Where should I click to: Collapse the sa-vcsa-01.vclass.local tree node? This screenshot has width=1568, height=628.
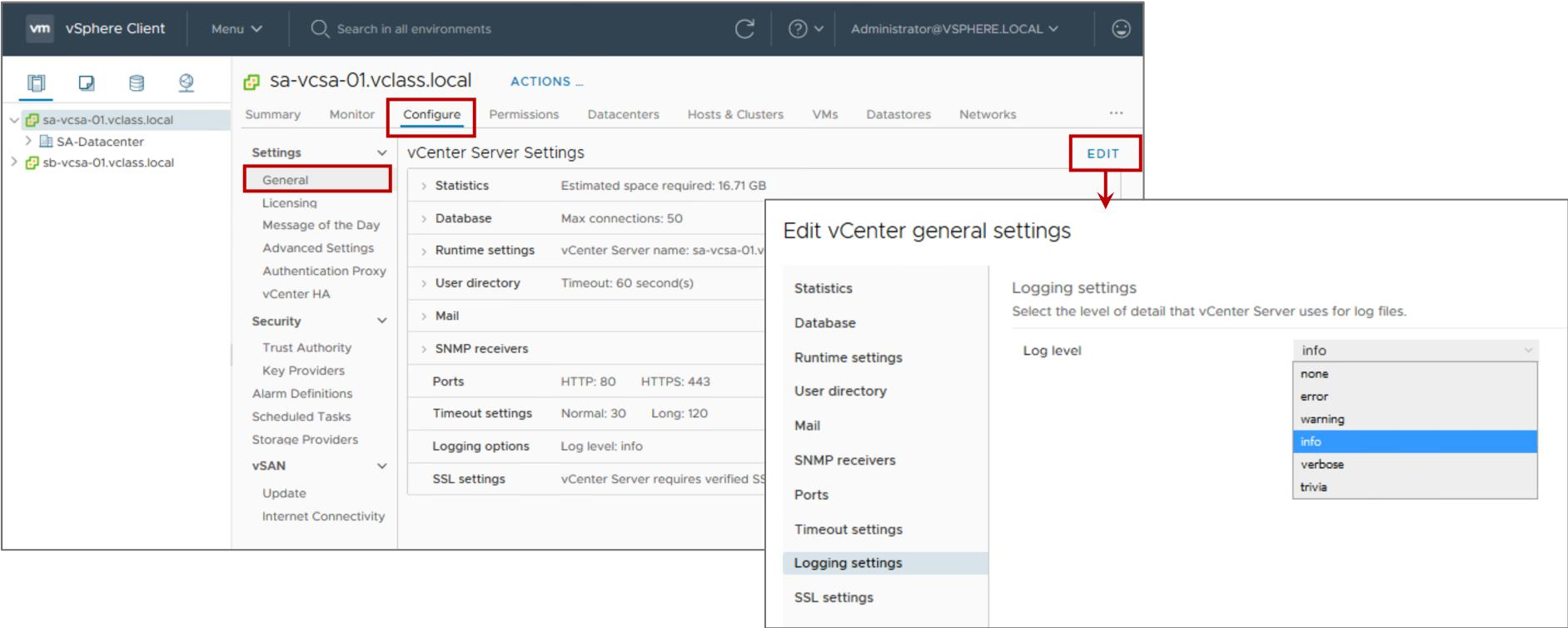click(x=14, y=120)
